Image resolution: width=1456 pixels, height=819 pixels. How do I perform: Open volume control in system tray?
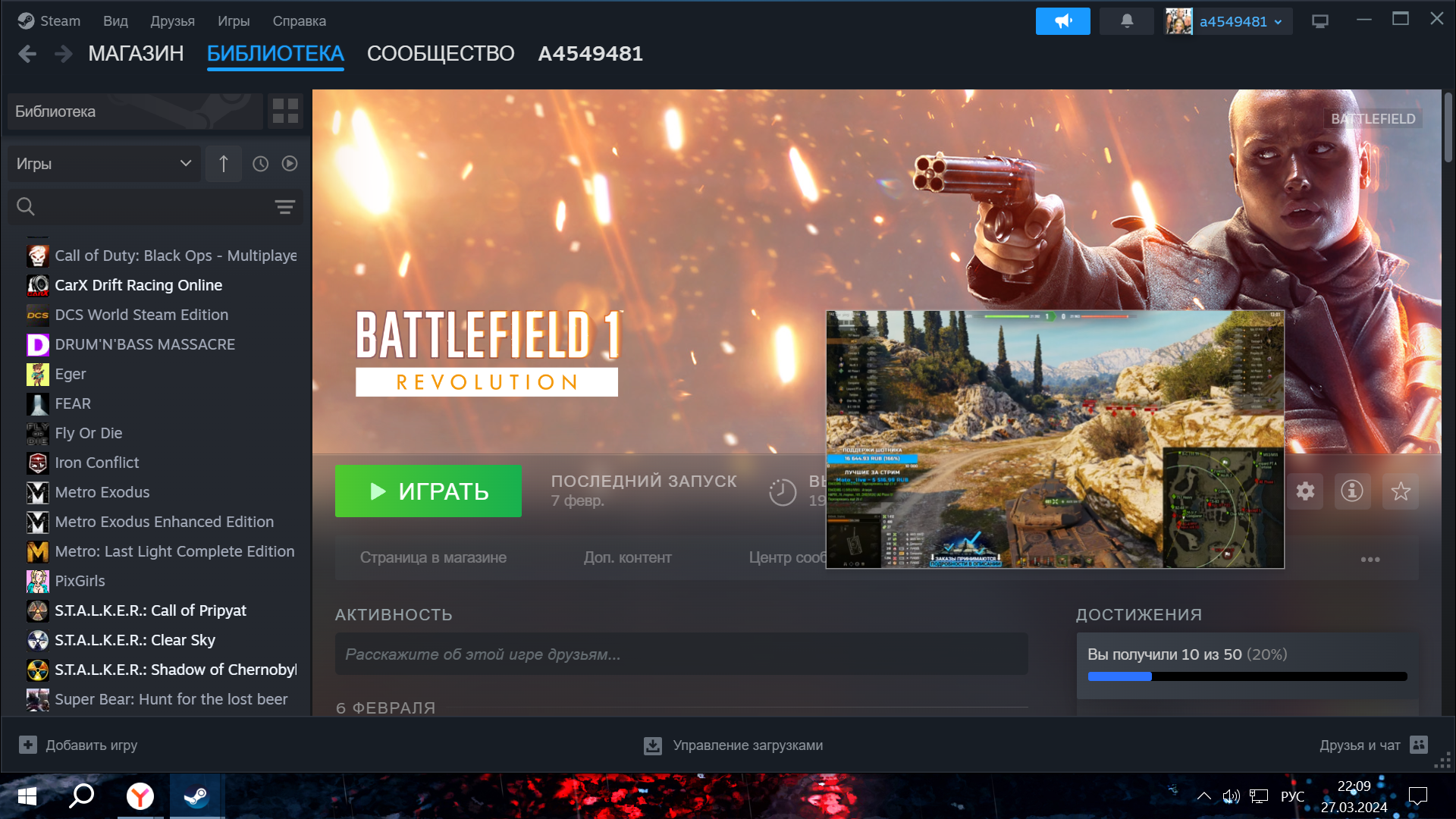1231,796
